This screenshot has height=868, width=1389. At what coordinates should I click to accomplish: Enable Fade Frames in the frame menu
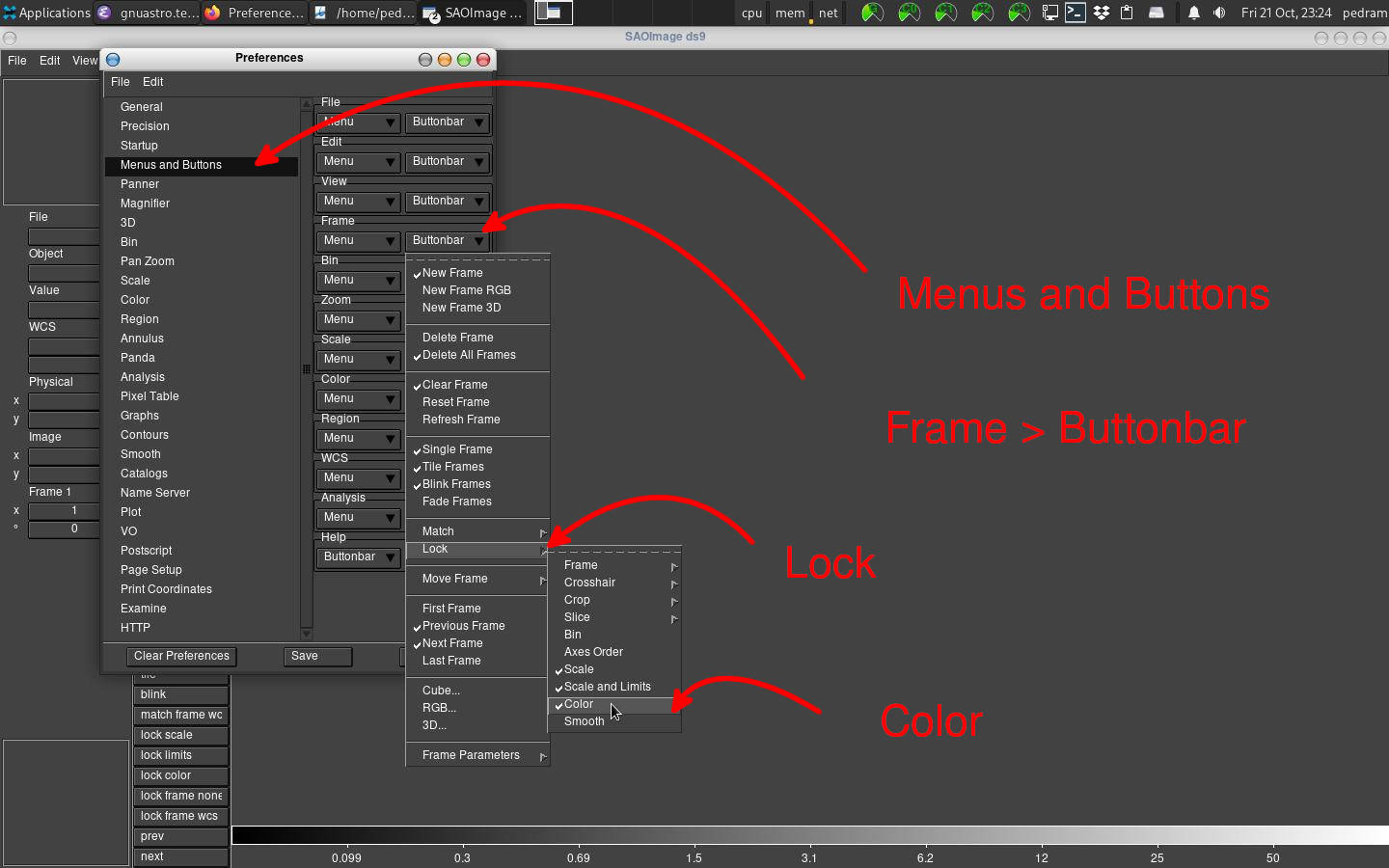point(455,501)
